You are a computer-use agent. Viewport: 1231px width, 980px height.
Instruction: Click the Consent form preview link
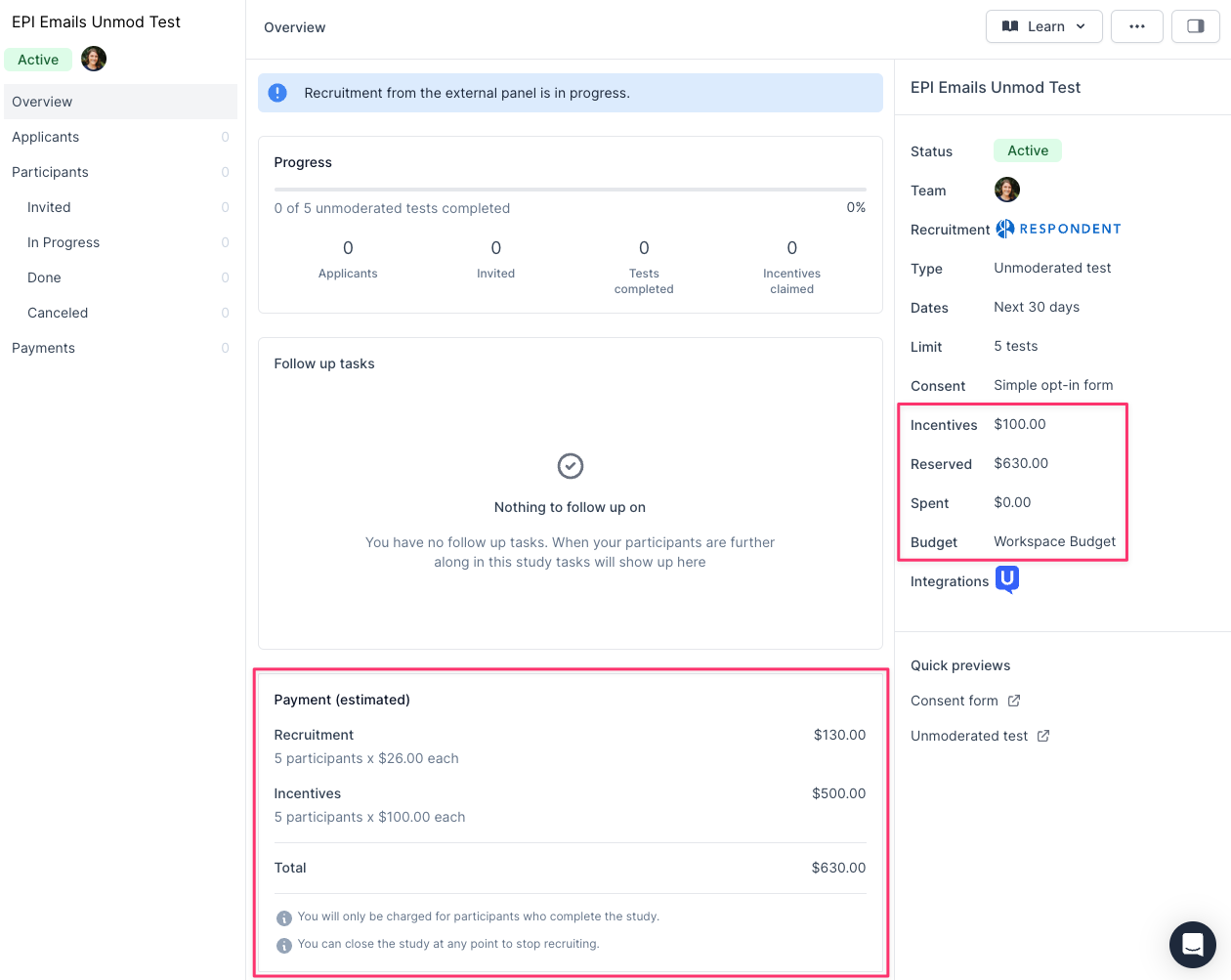955,701
